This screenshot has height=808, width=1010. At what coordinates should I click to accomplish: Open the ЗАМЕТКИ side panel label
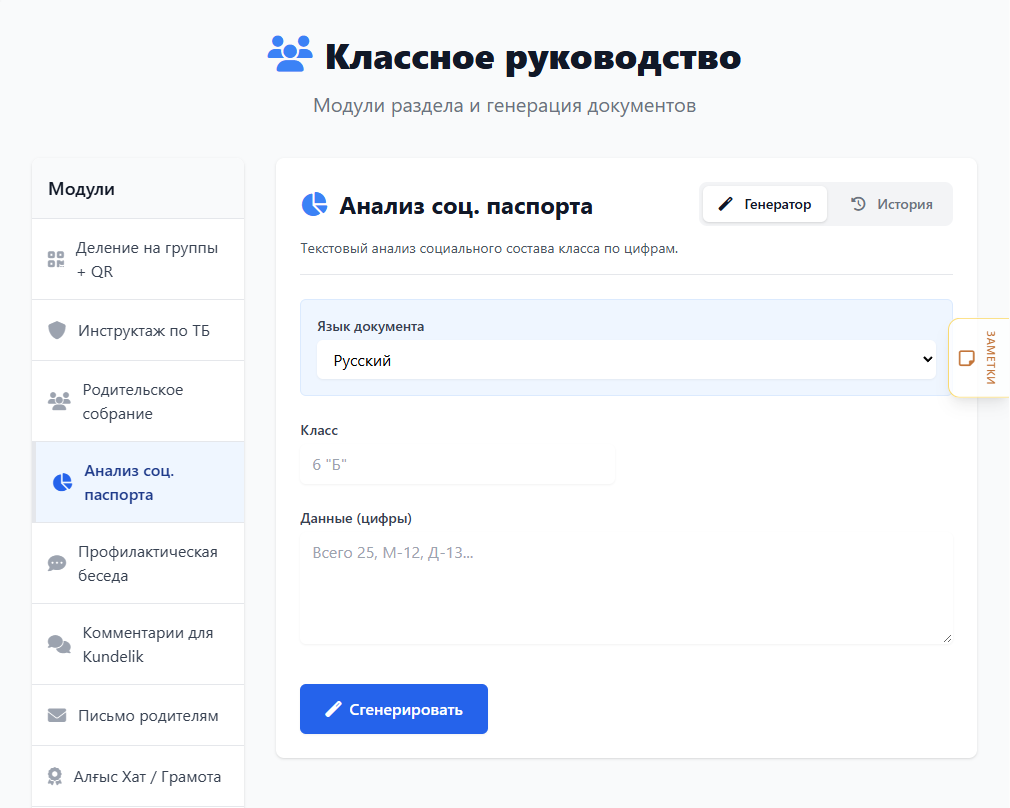[991, 358]
